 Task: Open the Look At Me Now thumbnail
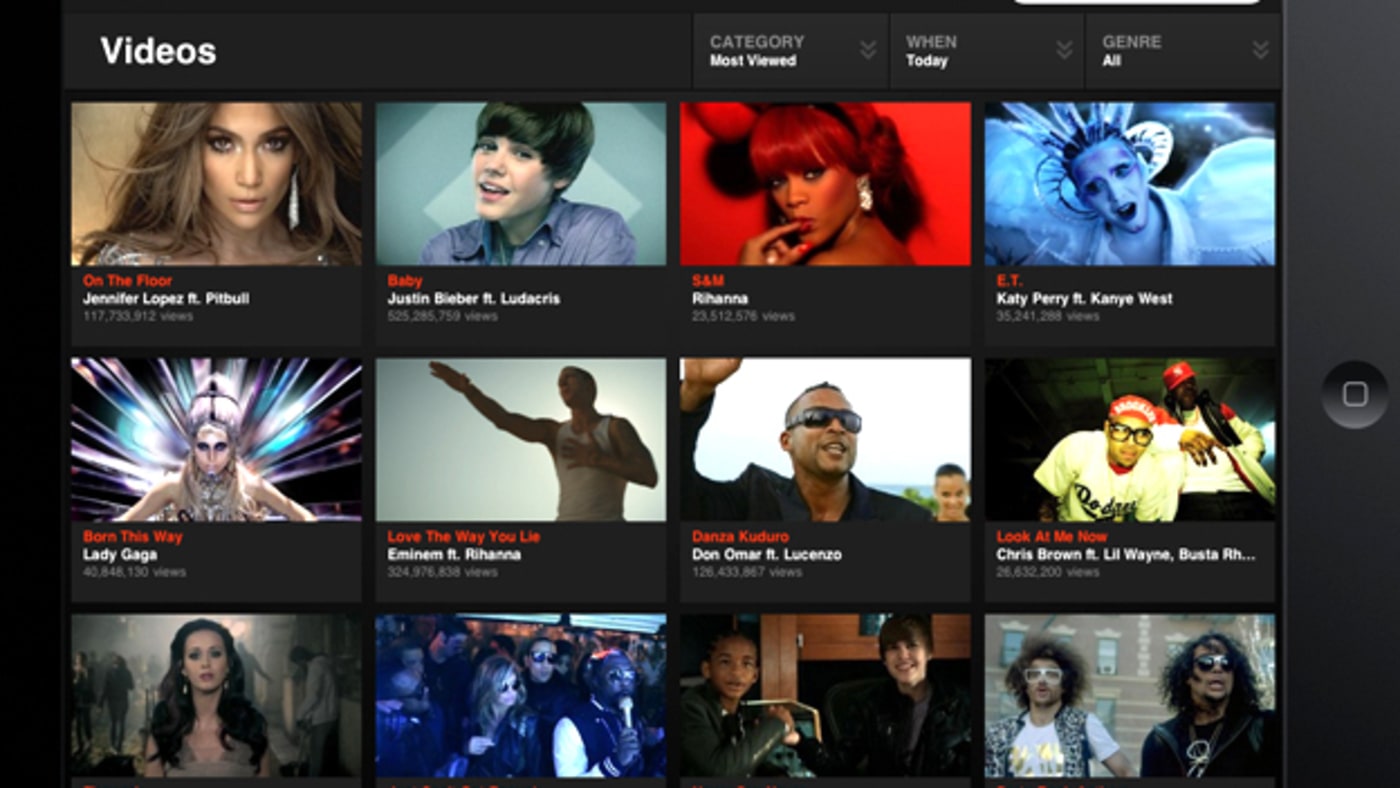(1130, 440)
